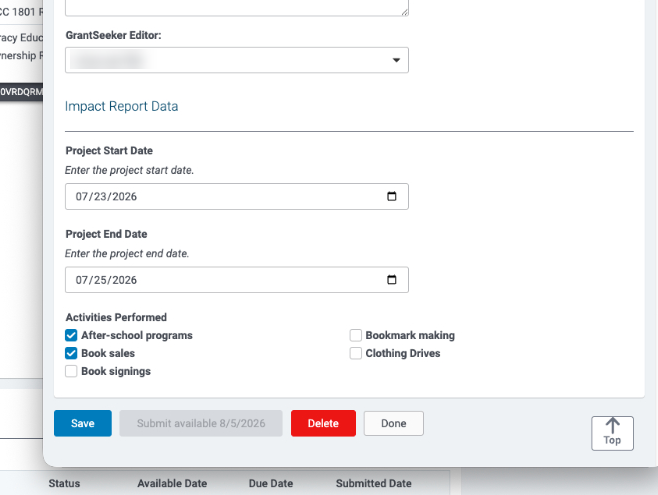Click the Done button

pyautogui.click(x=394, y=423)
